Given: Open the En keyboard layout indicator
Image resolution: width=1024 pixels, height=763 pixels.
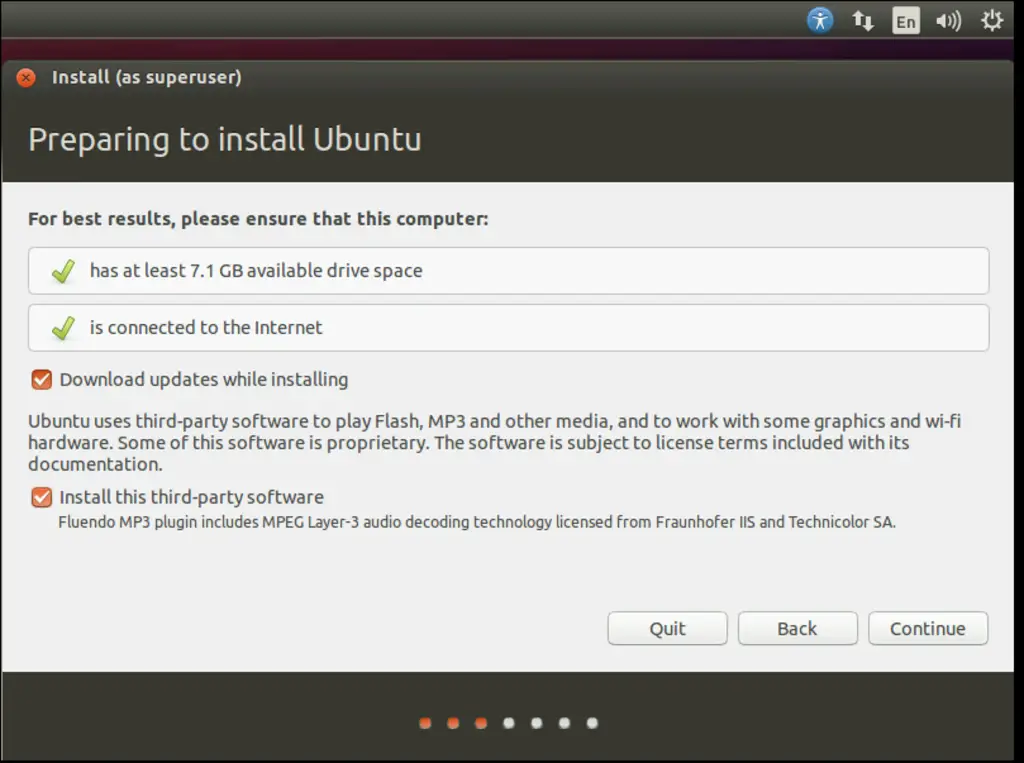Looking at the screenshot, I should pyautogui.click(x=906, y=20).
